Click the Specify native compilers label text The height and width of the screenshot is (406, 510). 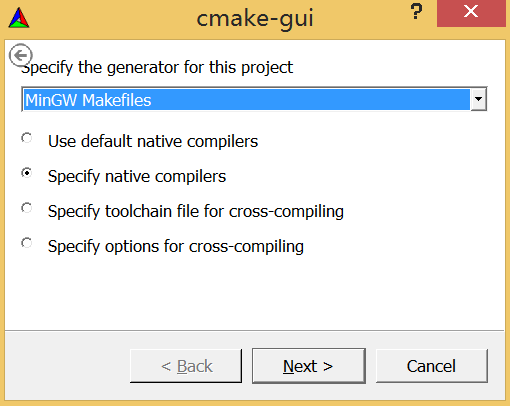[x=137, y=176]
